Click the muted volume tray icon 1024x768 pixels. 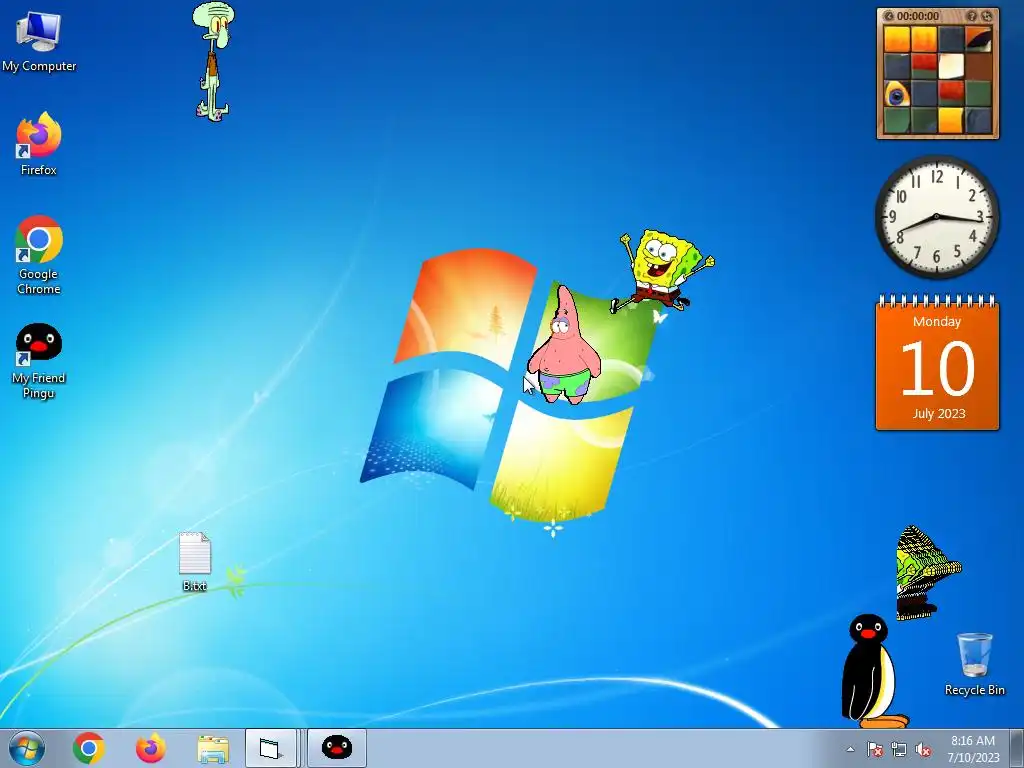click(x=923, y=749)
